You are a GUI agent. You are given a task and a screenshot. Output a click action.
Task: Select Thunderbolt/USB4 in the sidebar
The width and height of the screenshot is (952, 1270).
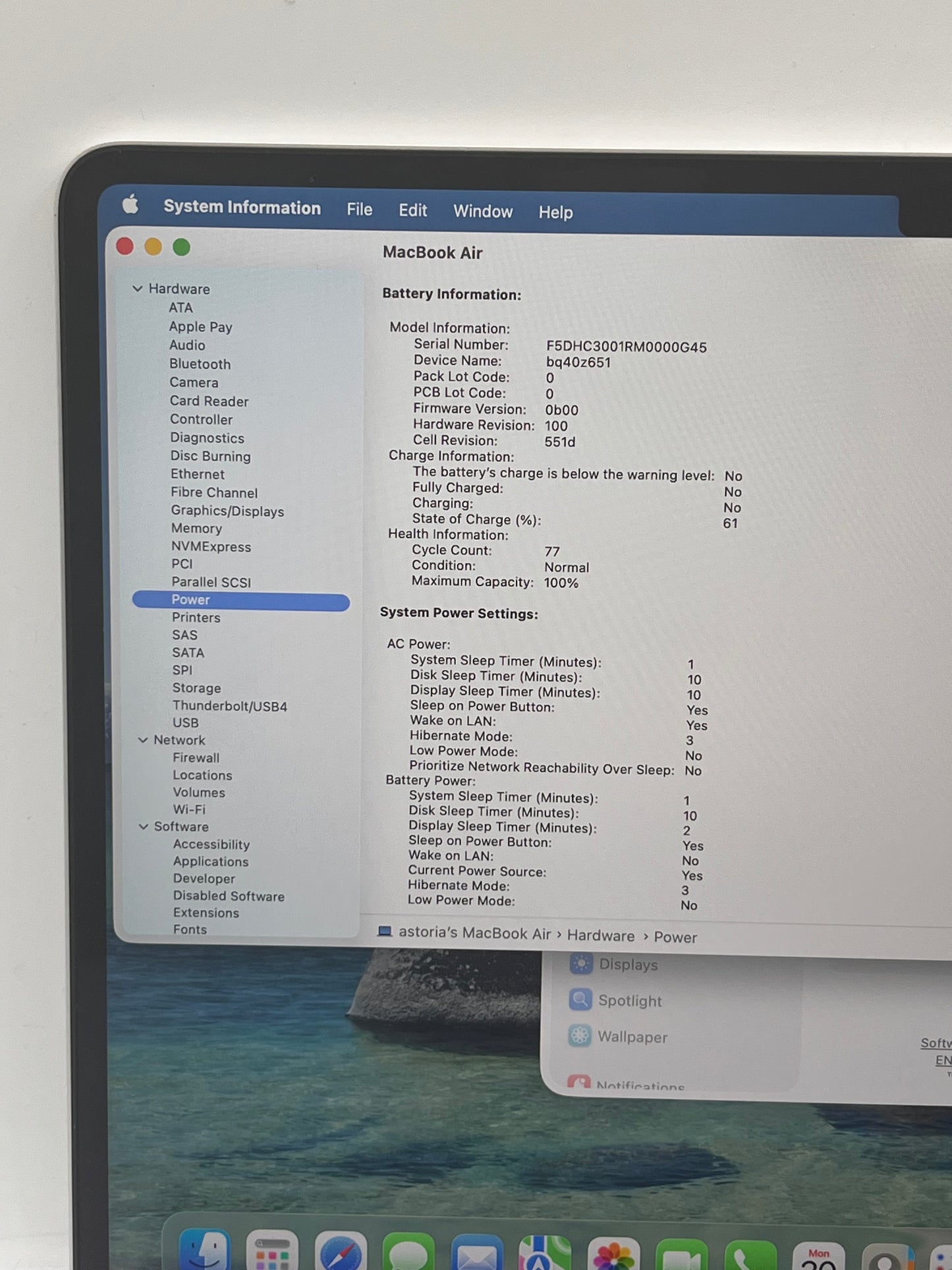229,706
